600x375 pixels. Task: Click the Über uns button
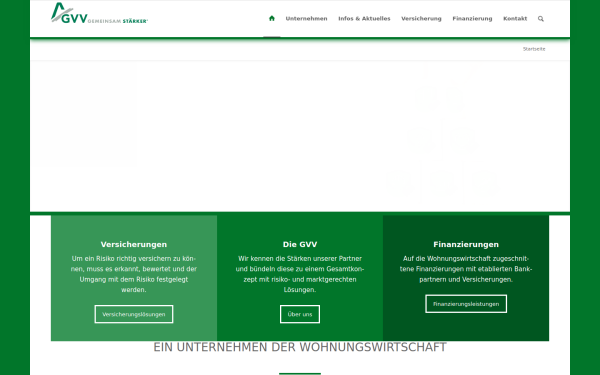300,314
